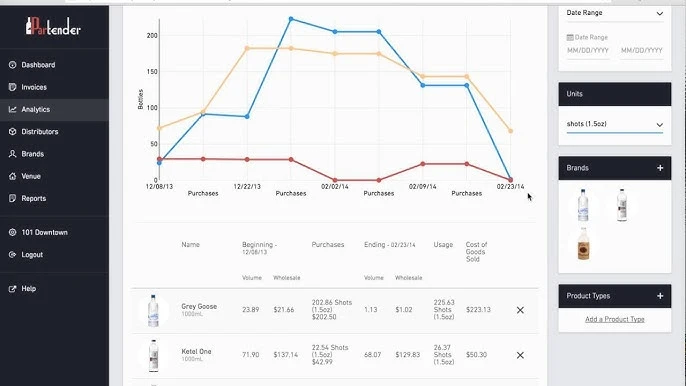Click the Add a Product Type link
686x386 pixels.
[615, 319]
